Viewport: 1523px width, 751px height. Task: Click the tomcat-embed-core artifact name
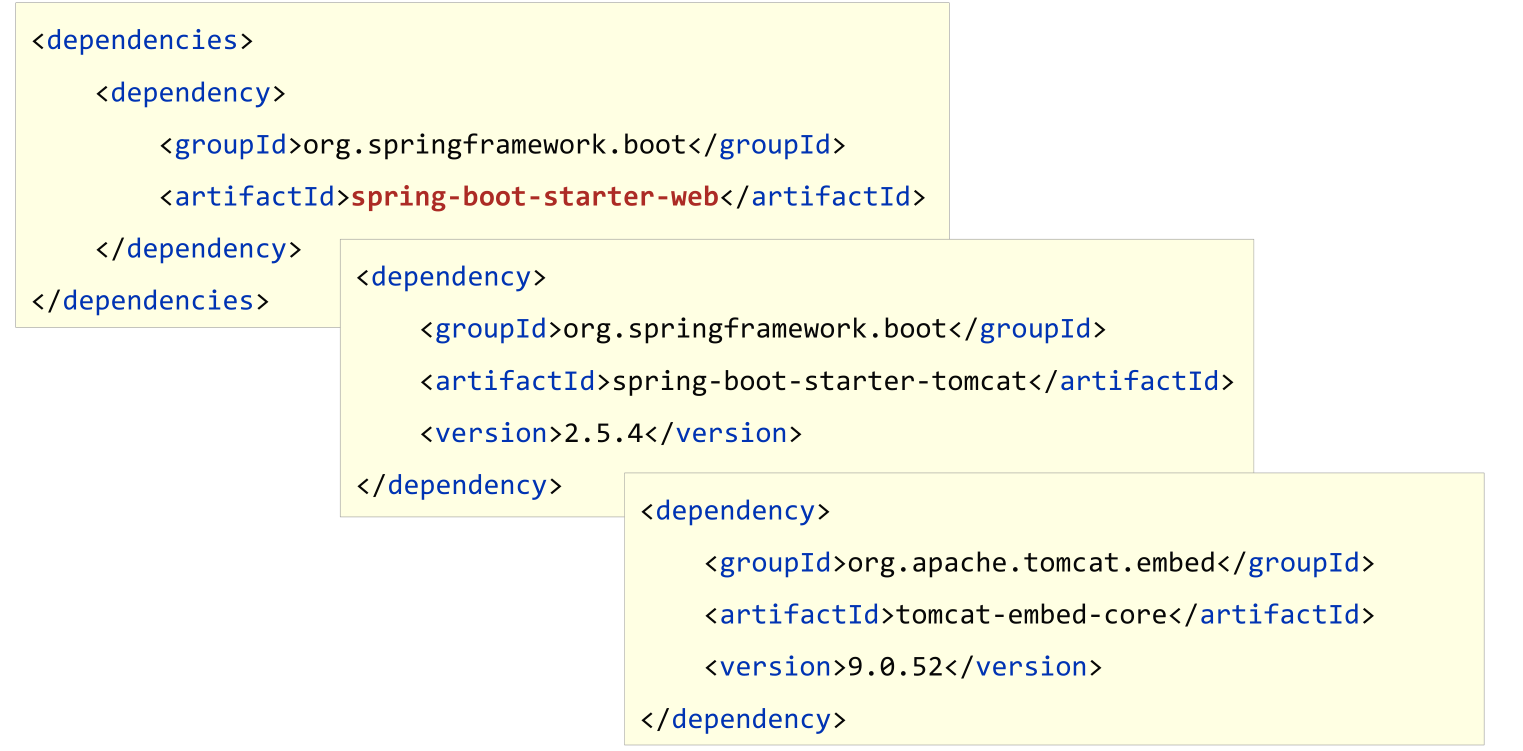(x=1031, y=615)
